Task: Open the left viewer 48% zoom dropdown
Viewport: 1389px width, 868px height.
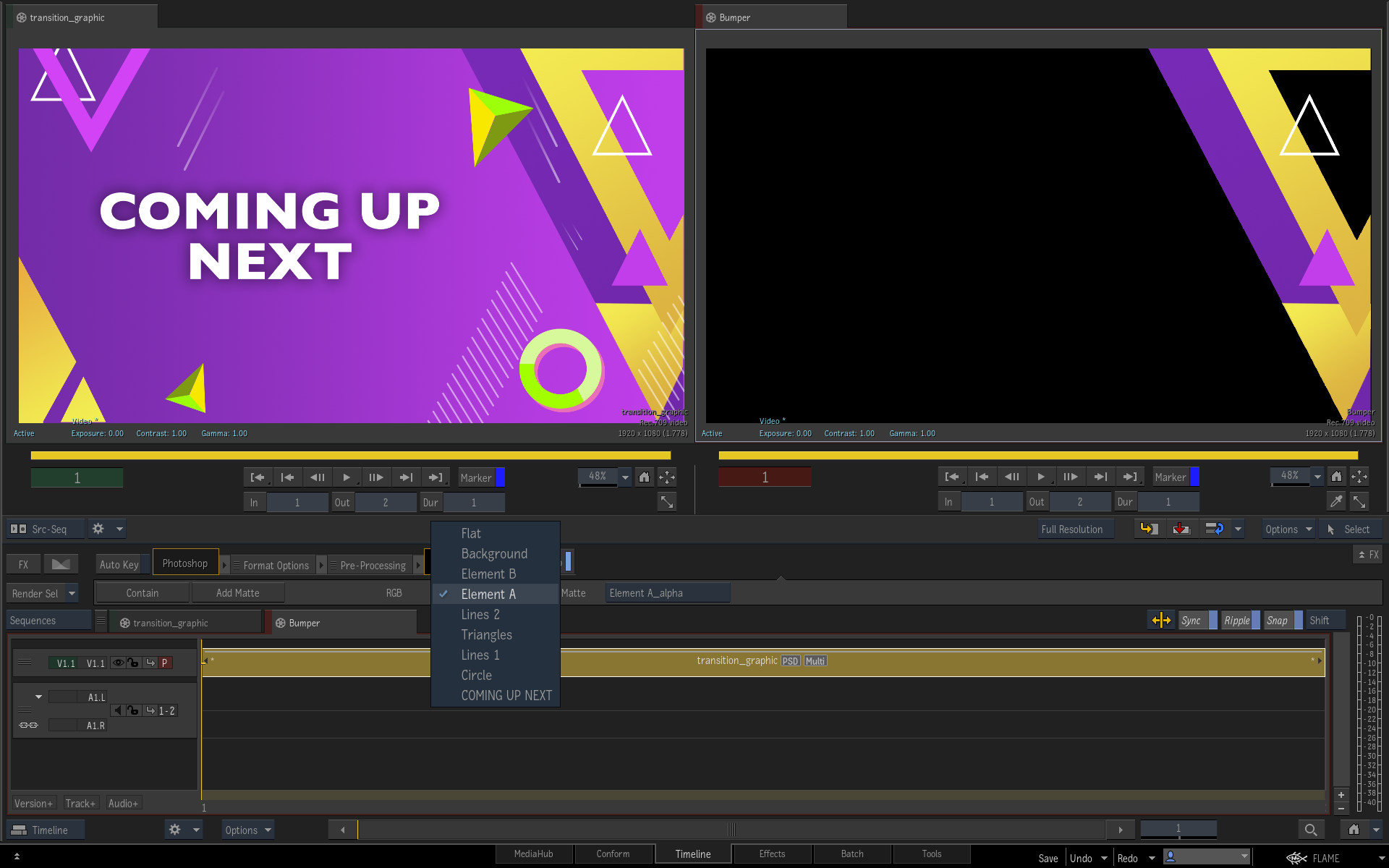Action: pos(625,477)
